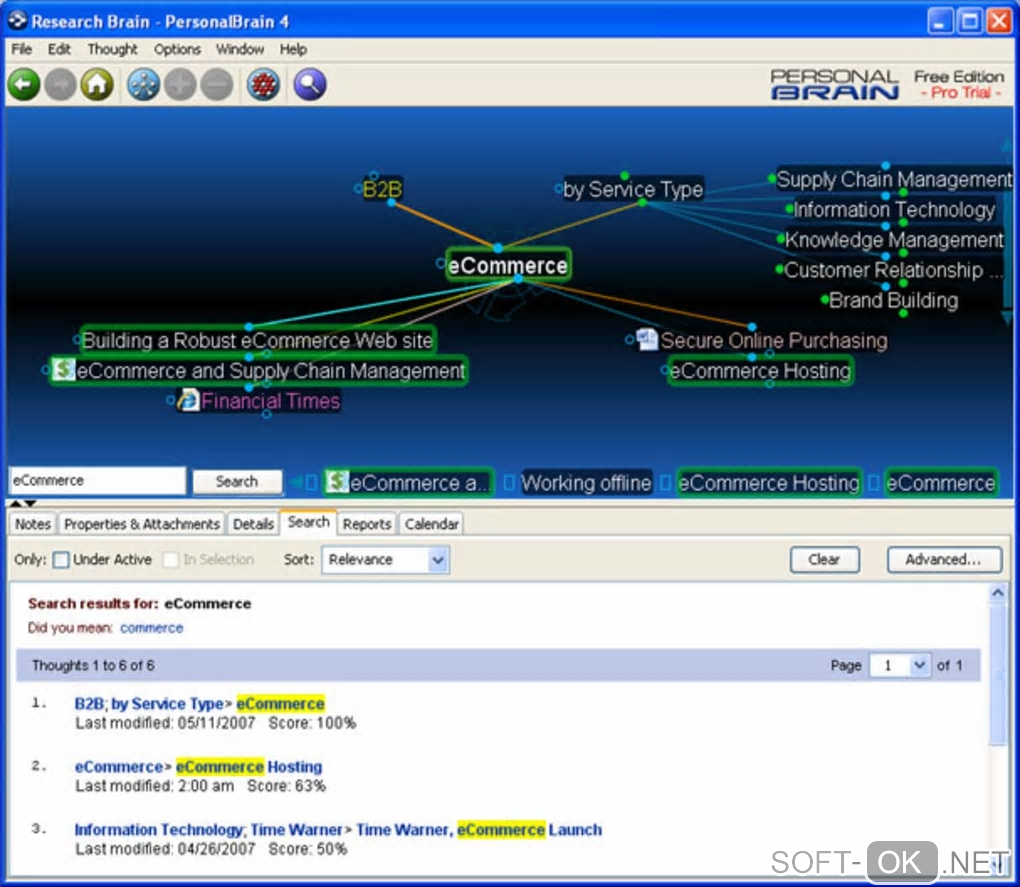Click the panel collapse arrows above Notes tab
Viewport: 1020px width, 887px height.
point(22,503)
